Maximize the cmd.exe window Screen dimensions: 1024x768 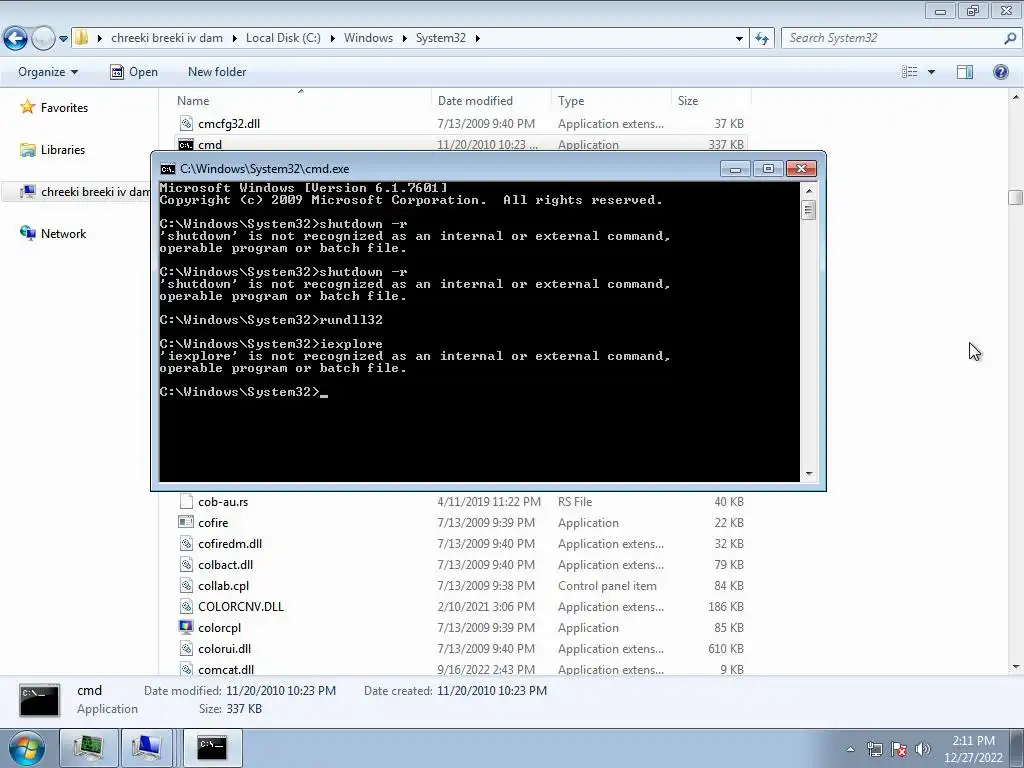(768, 169)
